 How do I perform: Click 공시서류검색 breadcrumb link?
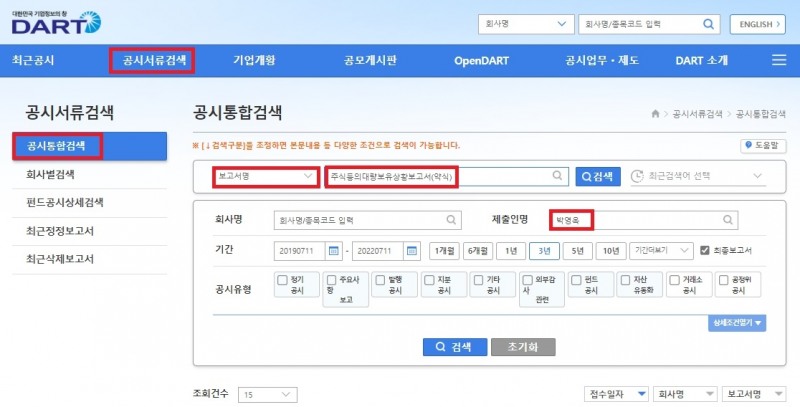[x=697, y=114]
